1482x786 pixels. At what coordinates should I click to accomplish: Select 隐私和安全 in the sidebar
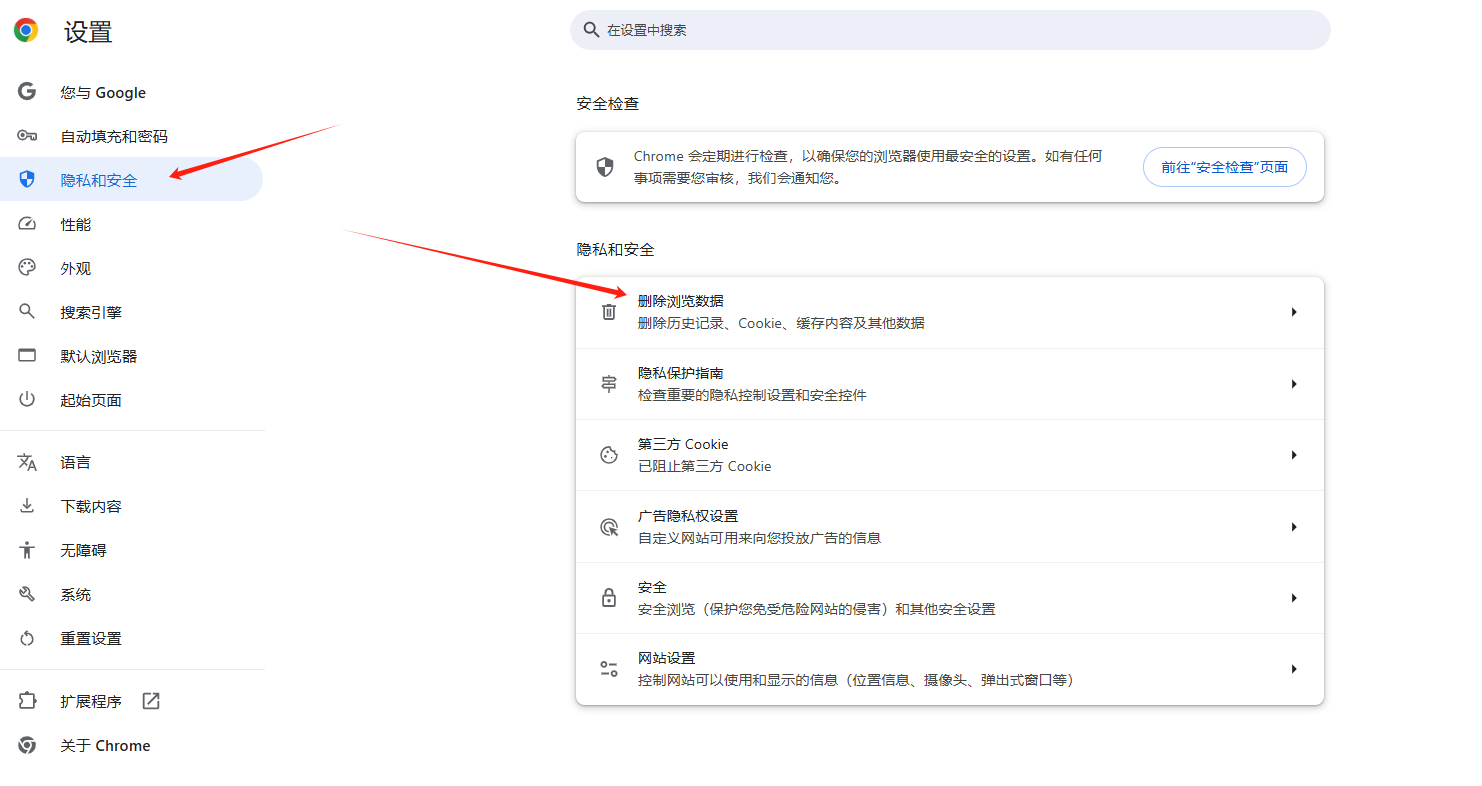(131, 180)
